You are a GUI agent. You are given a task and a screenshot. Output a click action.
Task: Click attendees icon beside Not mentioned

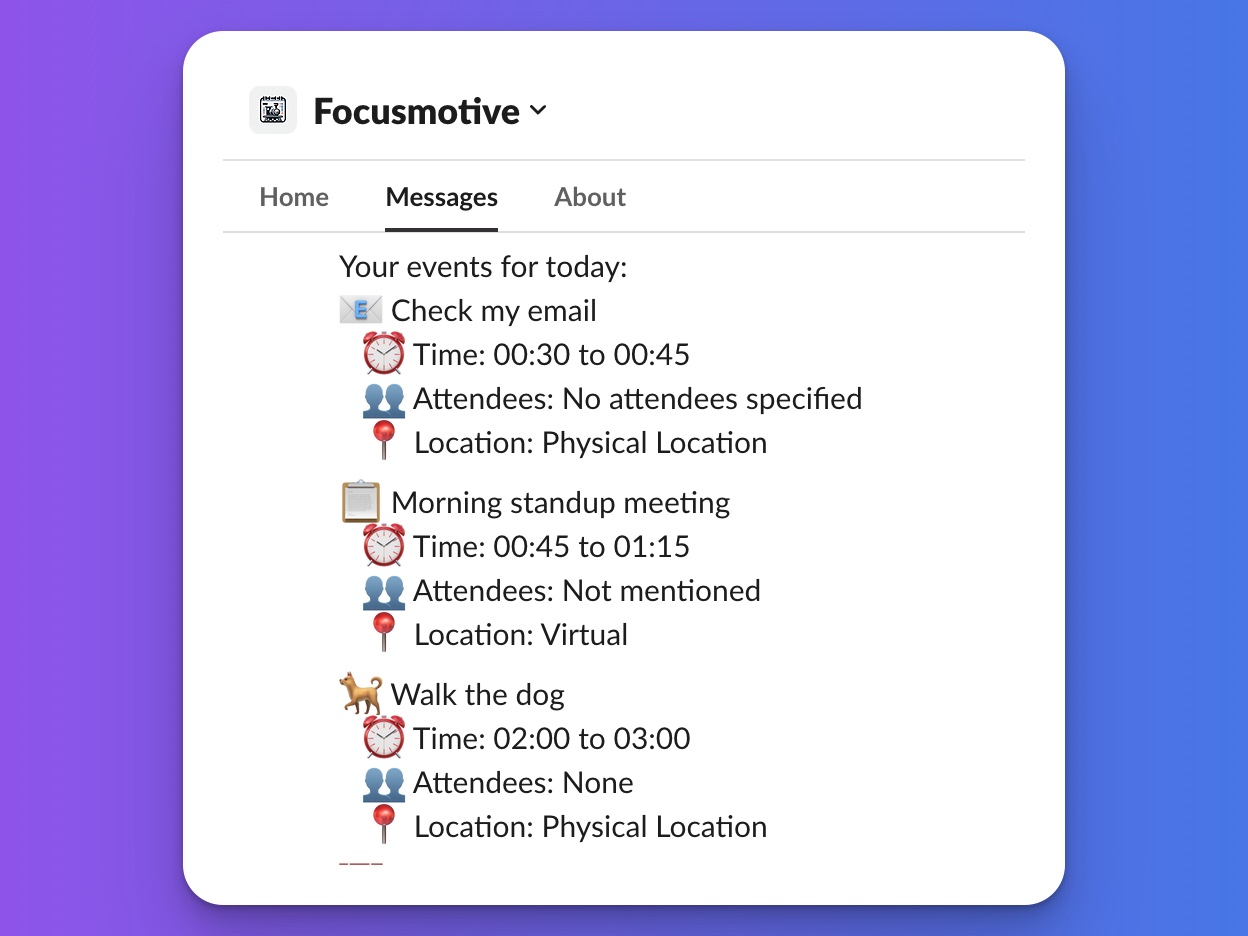(383, 591)
